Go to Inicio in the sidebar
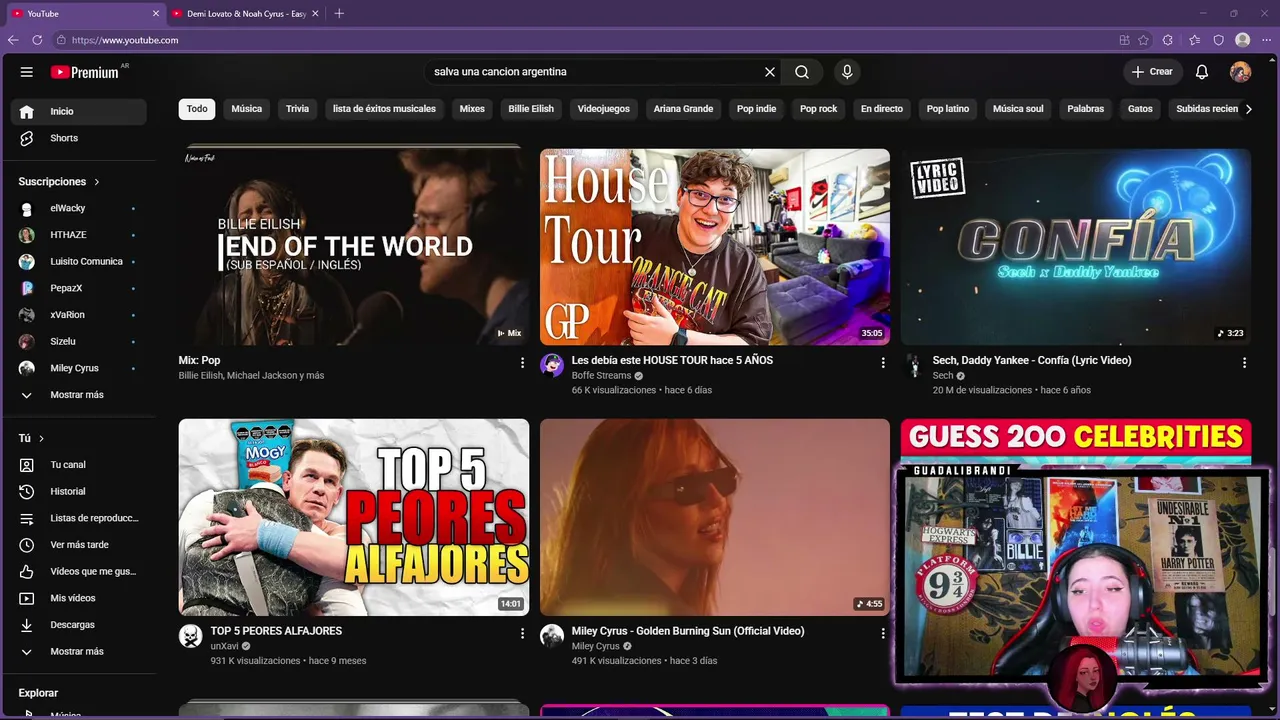Screen dimensions: 1280x720 (78, 111)
